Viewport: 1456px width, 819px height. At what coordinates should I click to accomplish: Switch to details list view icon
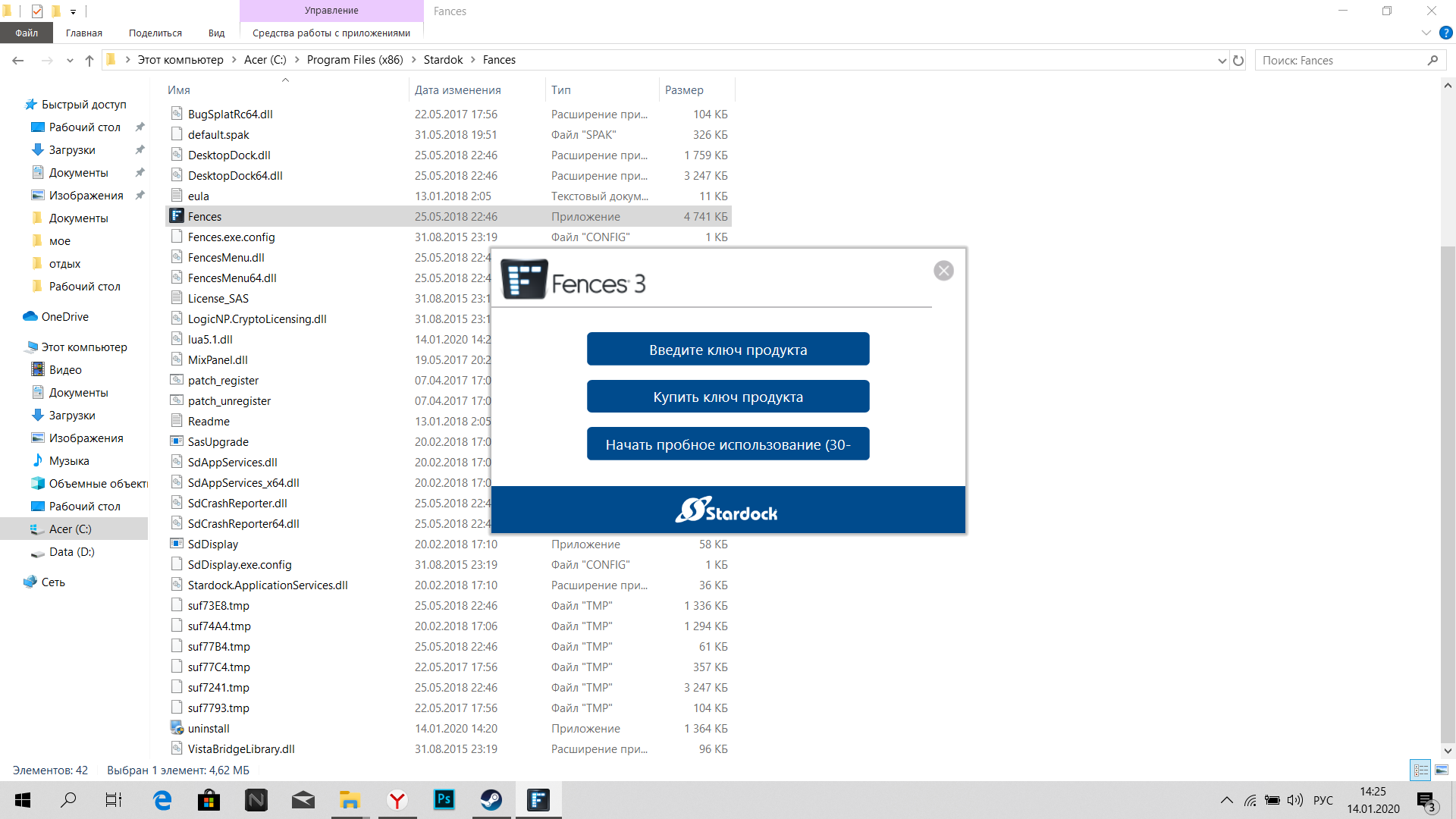[1420, 770]
